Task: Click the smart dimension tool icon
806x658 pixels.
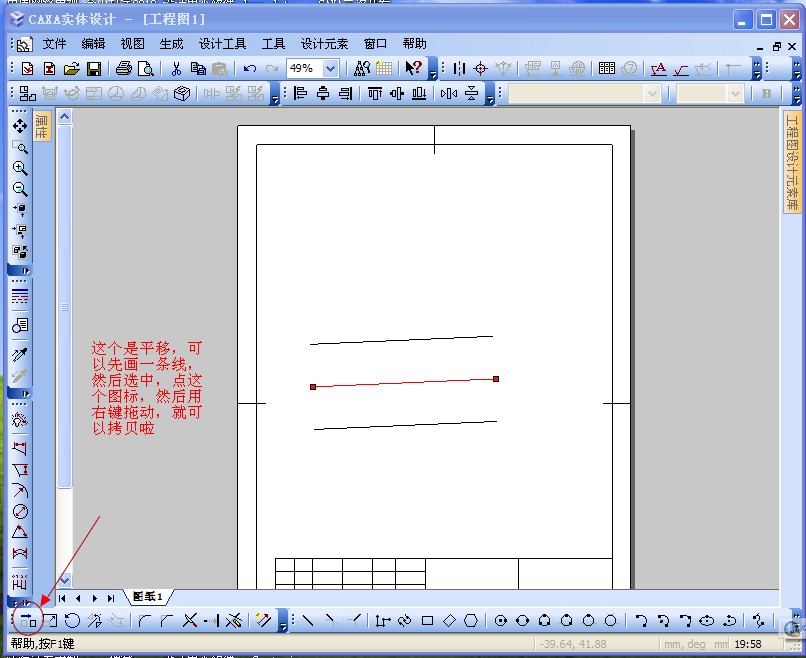Action: 20,421
